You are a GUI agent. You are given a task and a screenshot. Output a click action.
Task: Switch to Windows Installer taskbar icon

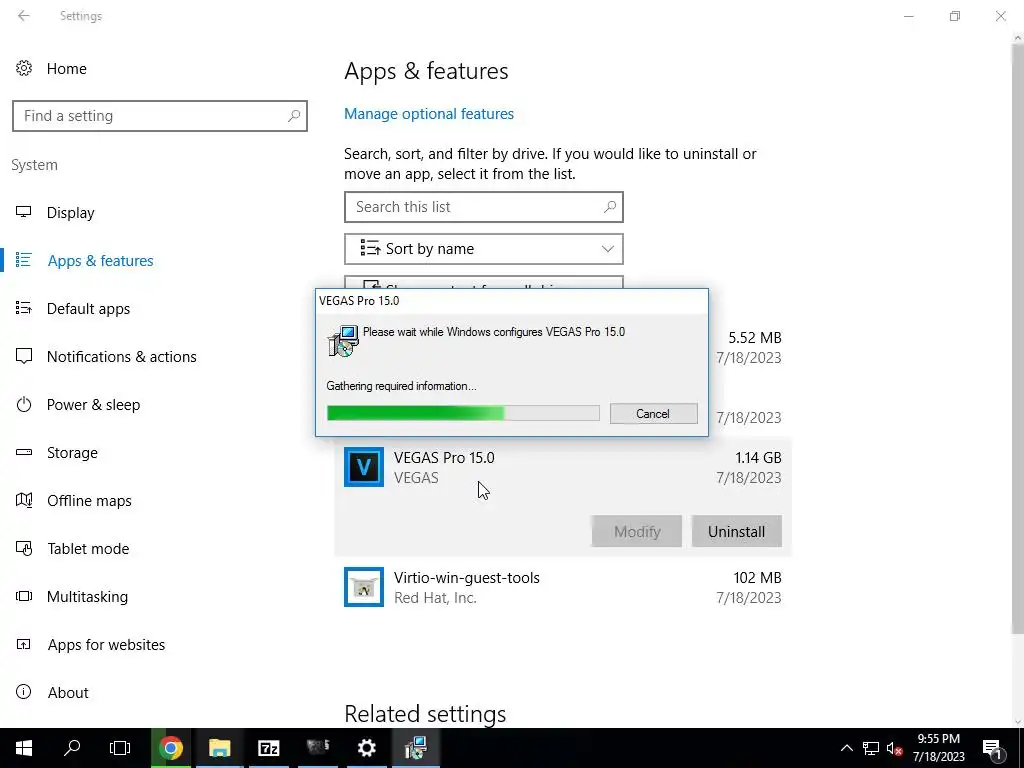coord(415,748)
